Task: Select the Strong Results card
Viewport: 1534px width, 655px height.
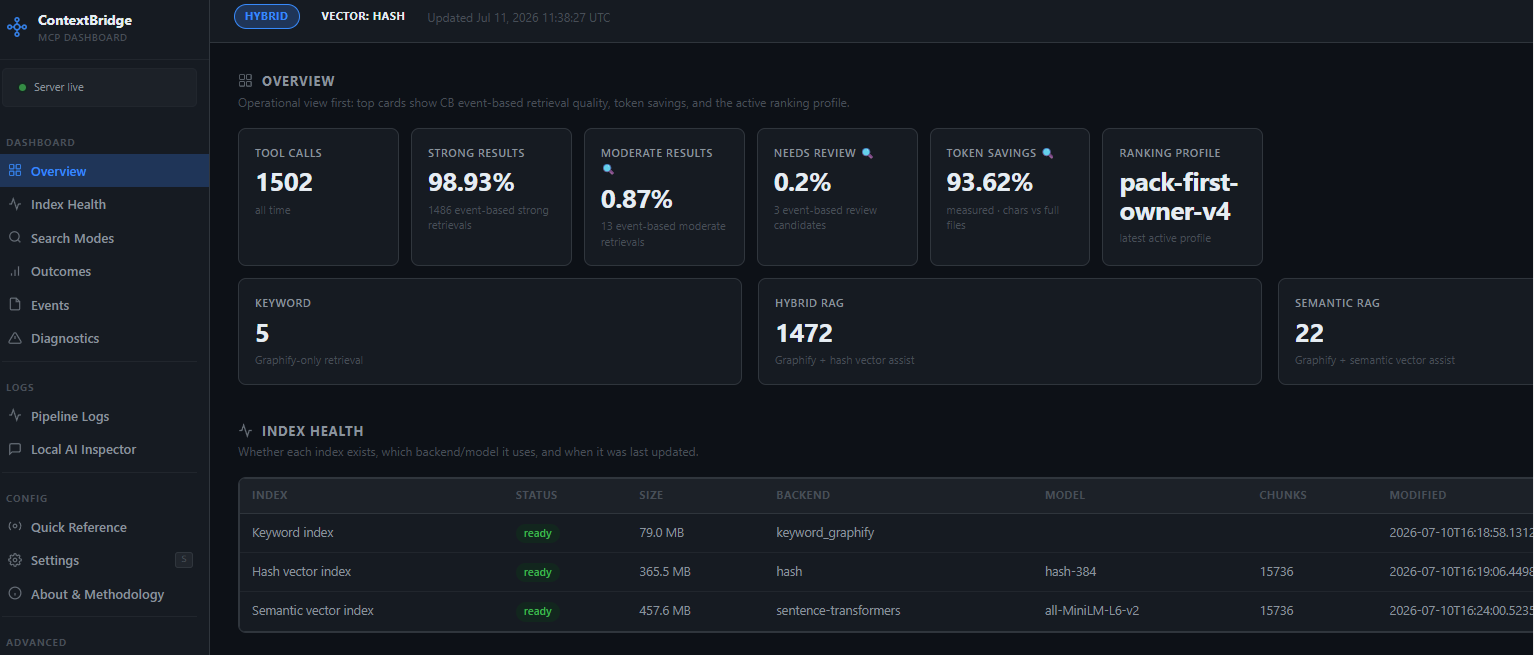Action: click(491, 197)
